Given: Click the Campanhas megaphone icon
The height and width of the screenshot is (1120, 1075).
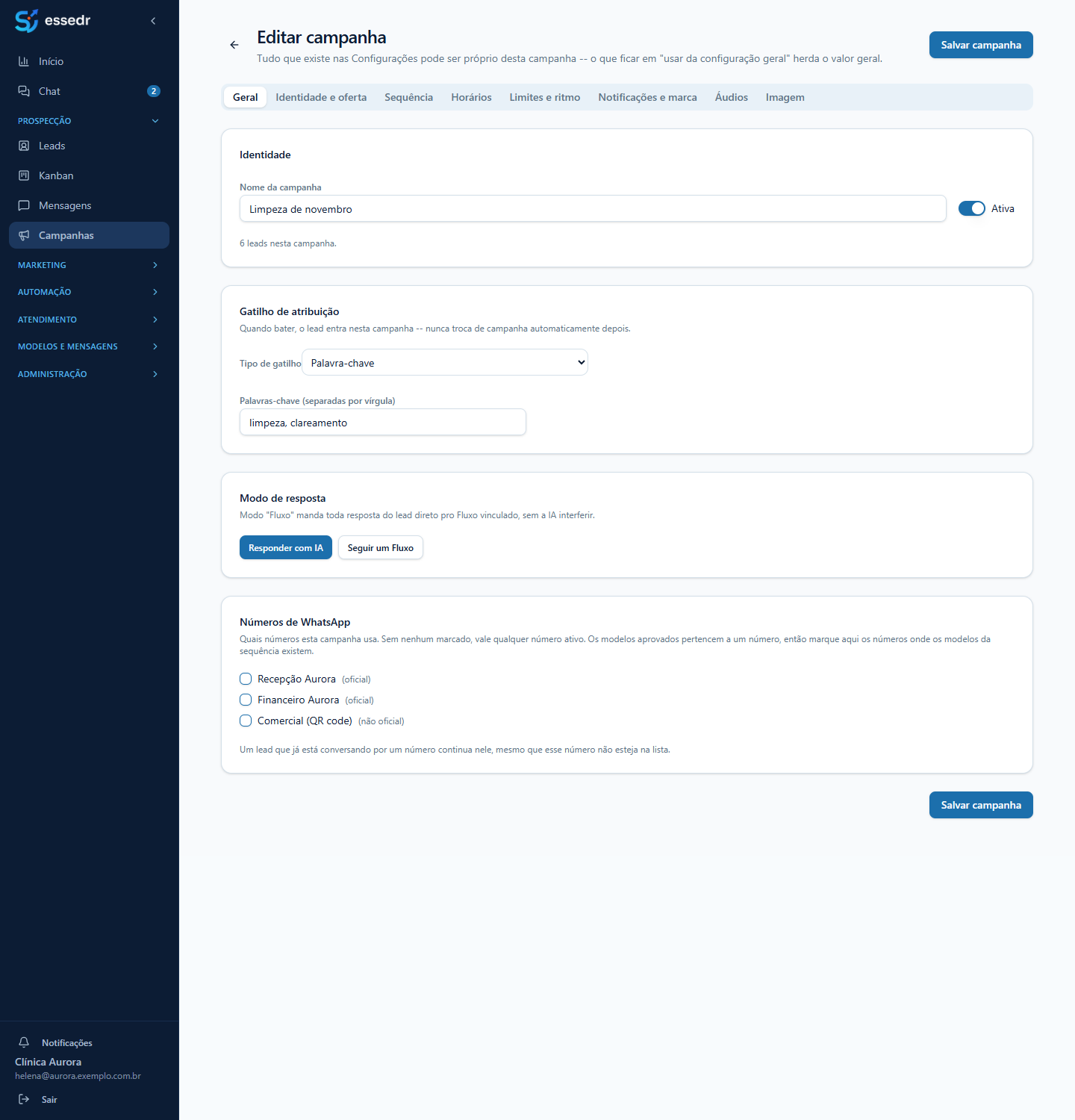Looking at the screenshot, I should tap(24, 235).
